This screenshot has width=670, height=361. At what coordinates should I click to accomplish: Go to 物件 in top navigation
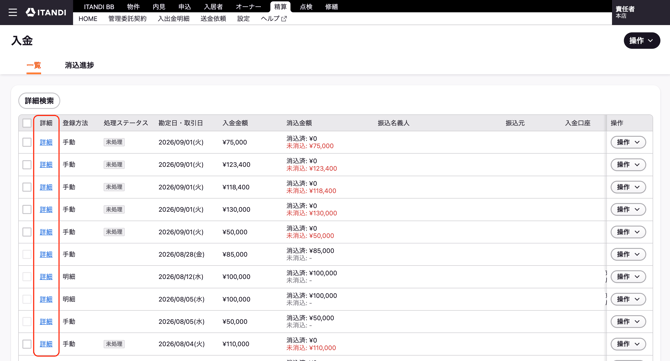click(133, 7)
